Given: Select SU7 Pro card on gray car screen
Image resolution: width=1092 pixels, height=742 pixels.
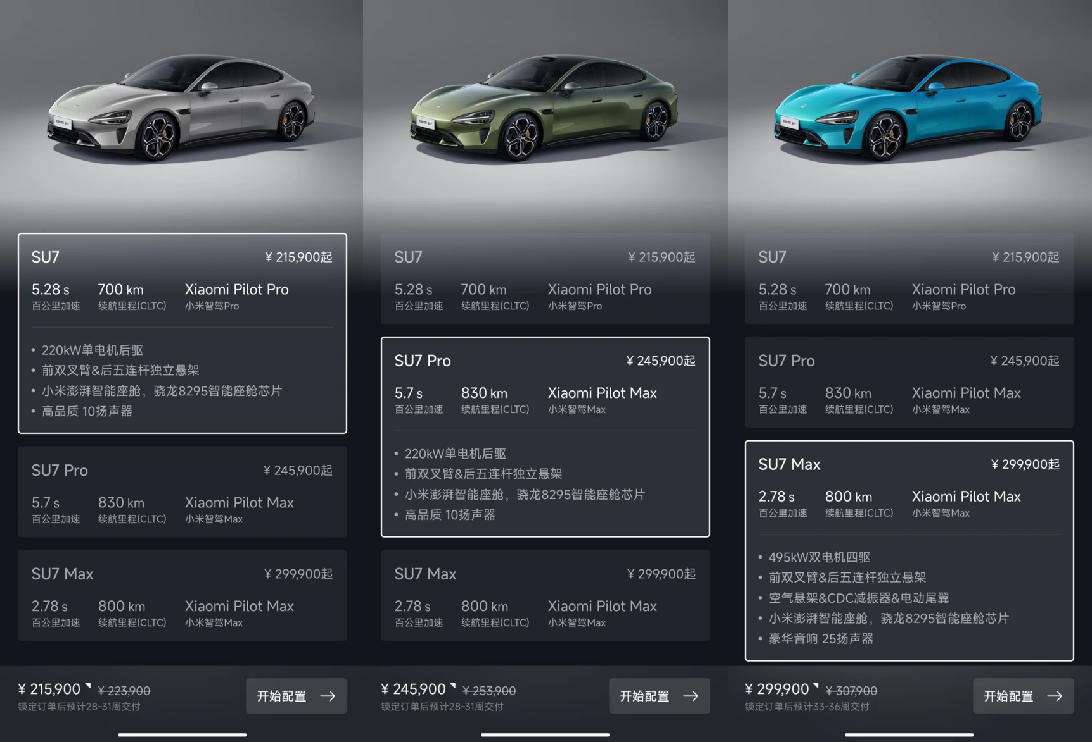Looking at the screenshot, I should coord(182,492).
